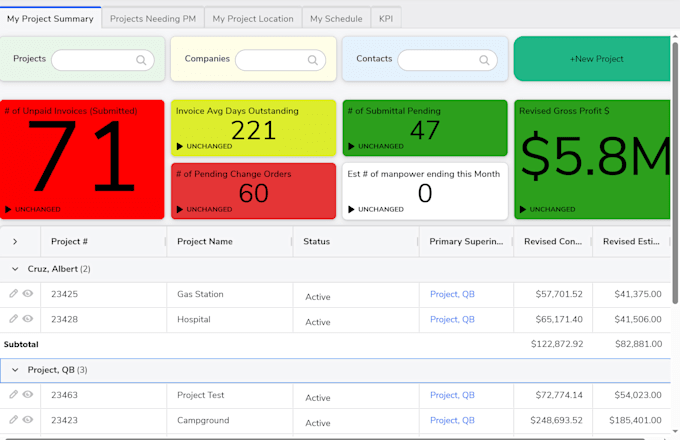Click edit pencil for Campground project

pyautogui.click(x=13, y=419)
